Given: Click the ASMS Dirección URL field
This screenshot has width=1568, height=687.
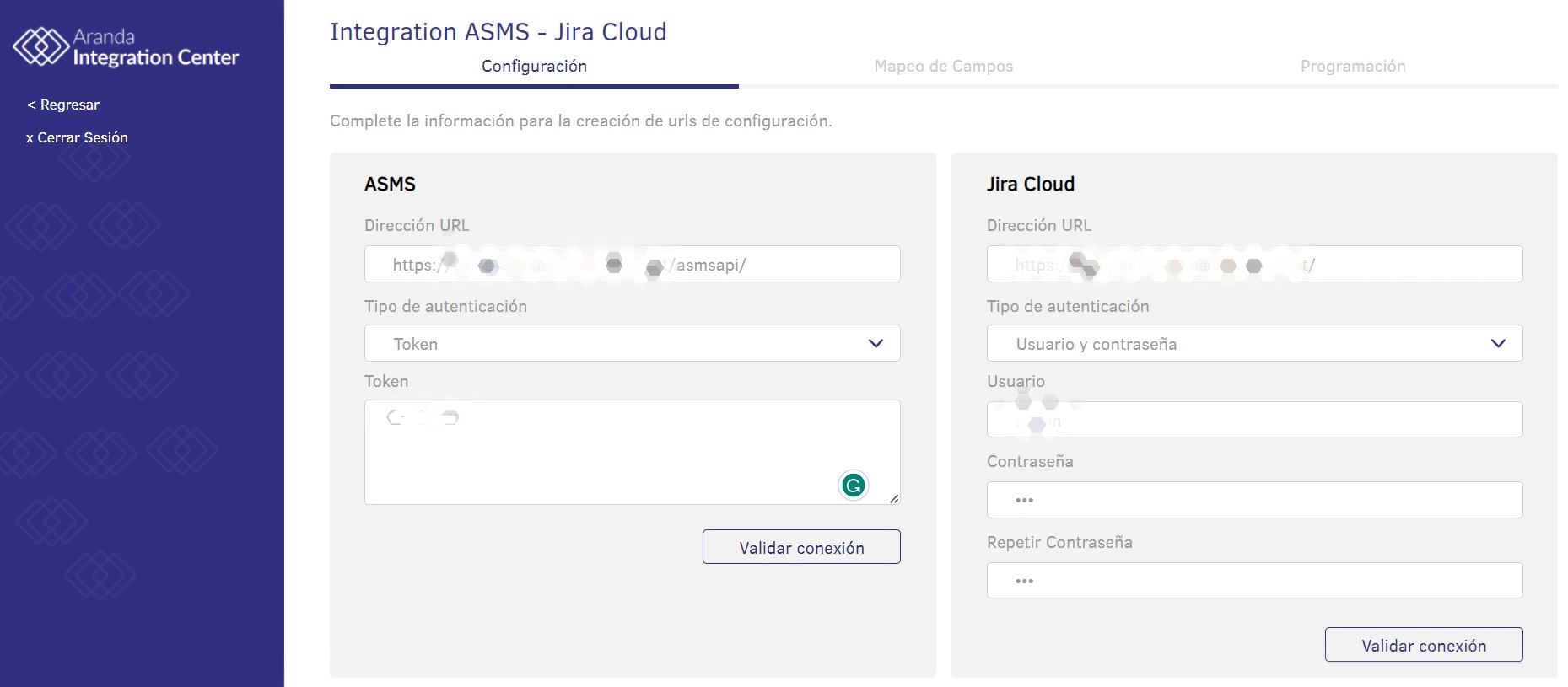Looking at the screenshot, I should (633, 264).
